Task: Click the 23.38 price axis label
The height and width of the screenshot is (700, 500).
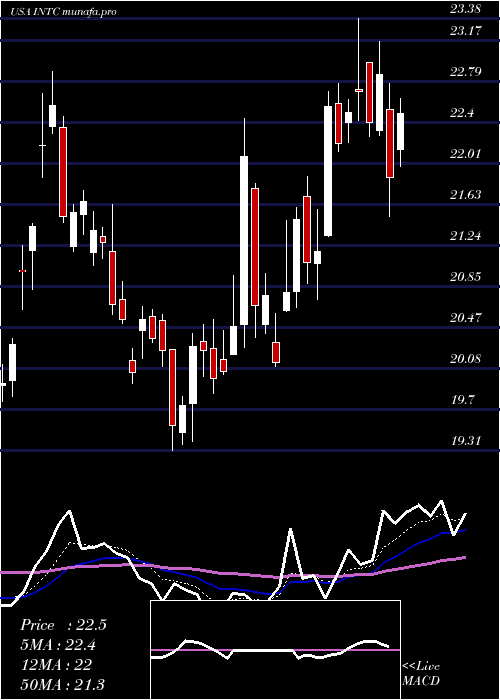Action: pyautogui.click(x=465, y=8)
